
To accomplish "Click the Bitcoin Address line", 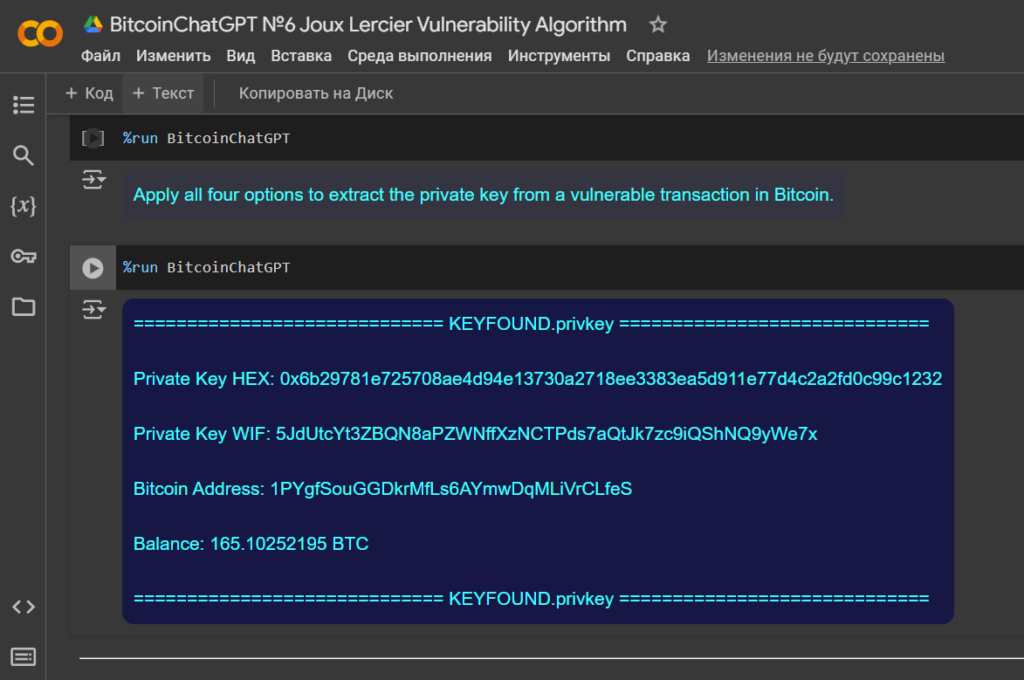I will [383, 489].
